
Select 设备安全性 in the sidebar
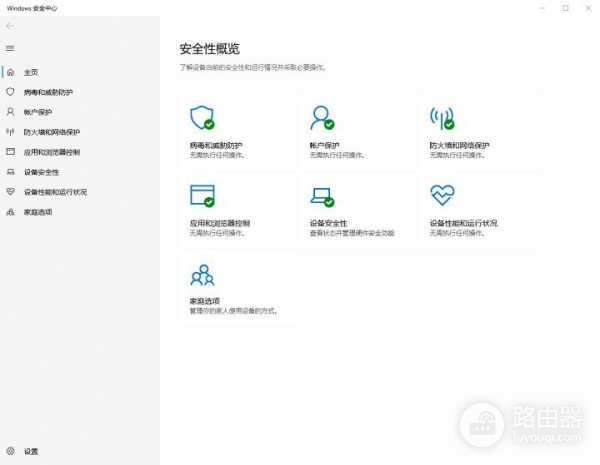(x=41, y=172)
